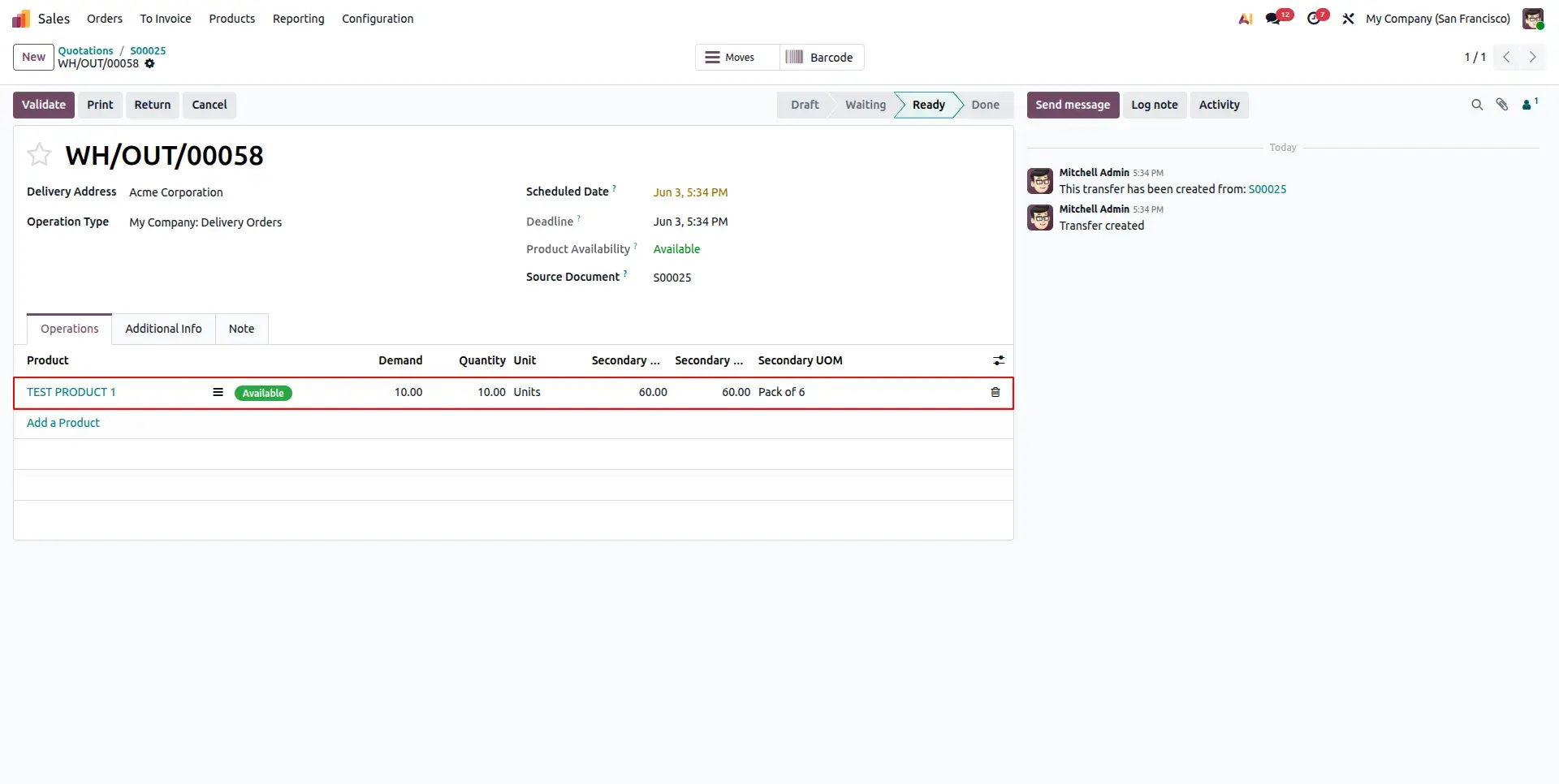This screenshot has height=784, width=1559.
Task: Show followers icon in chatter
Action: coord(1530,104)
